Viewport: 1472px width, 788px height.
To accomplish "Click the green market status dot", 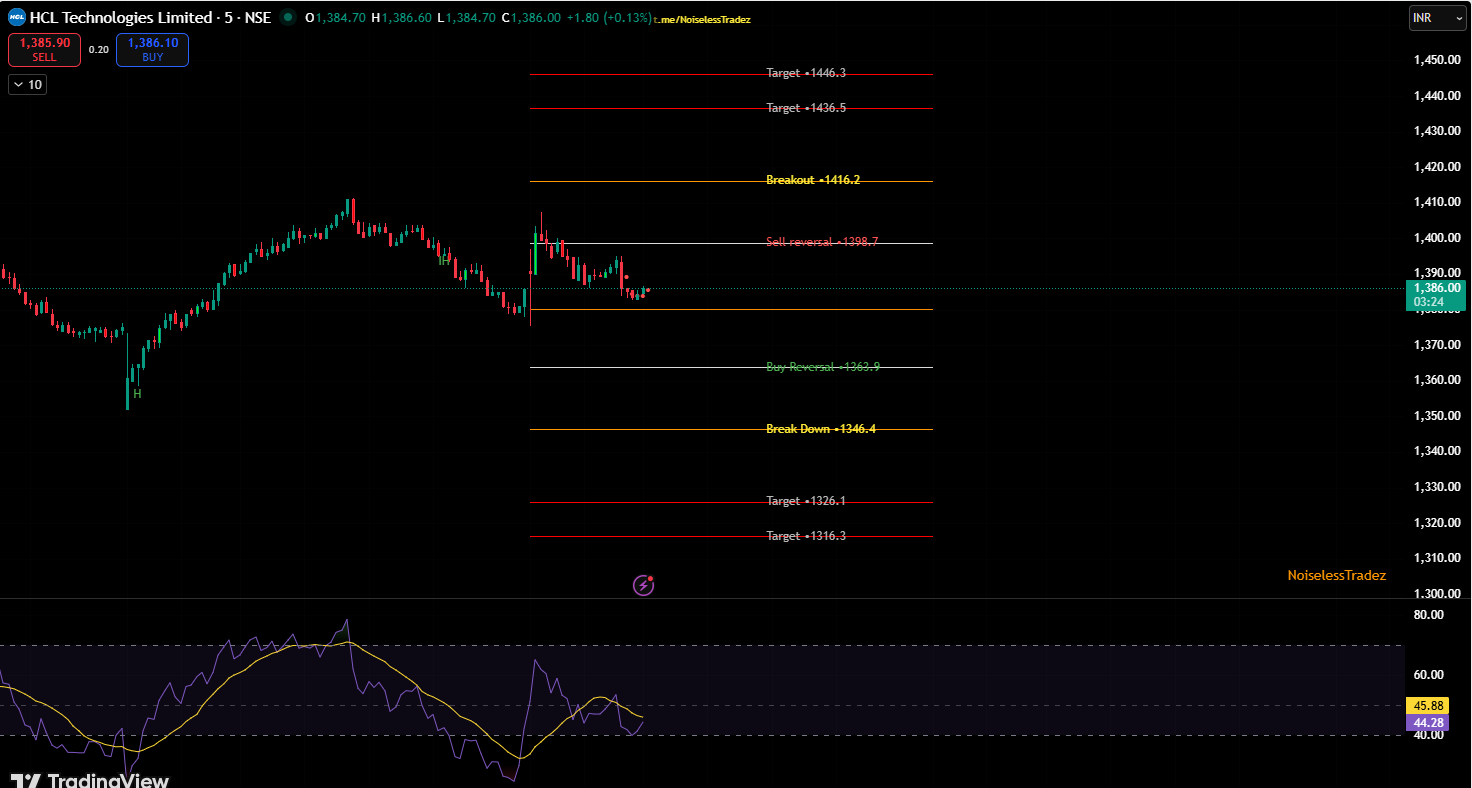I will pos(288,18).
